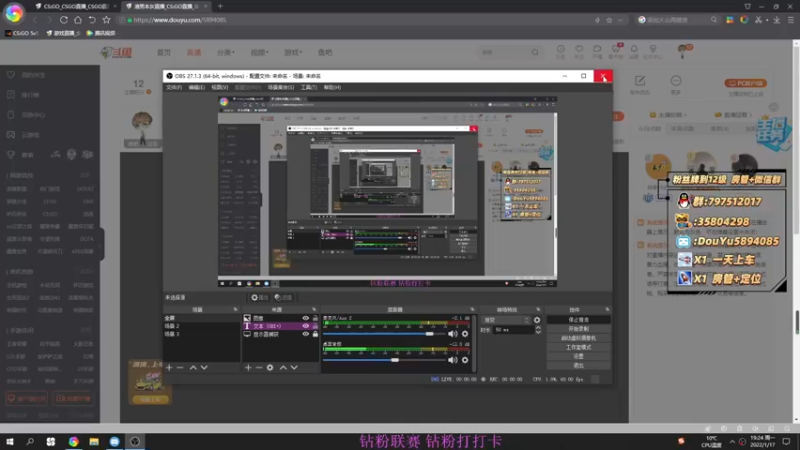Switch to OBS Studio in the taskbar
Viewport: 800px width, 450px height.
[135, 441]
